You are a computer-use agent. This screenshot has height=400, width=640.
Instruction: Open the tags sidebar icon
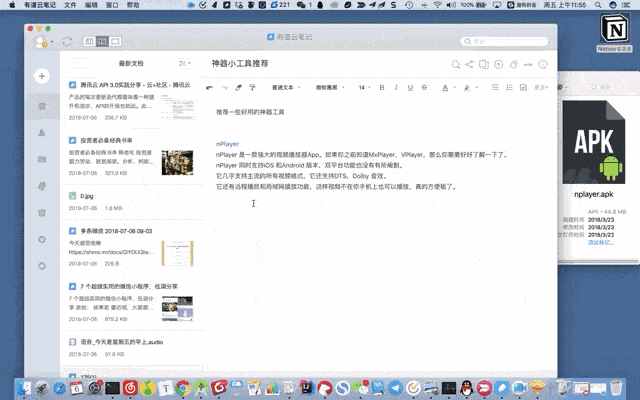(x=42, y=186)
